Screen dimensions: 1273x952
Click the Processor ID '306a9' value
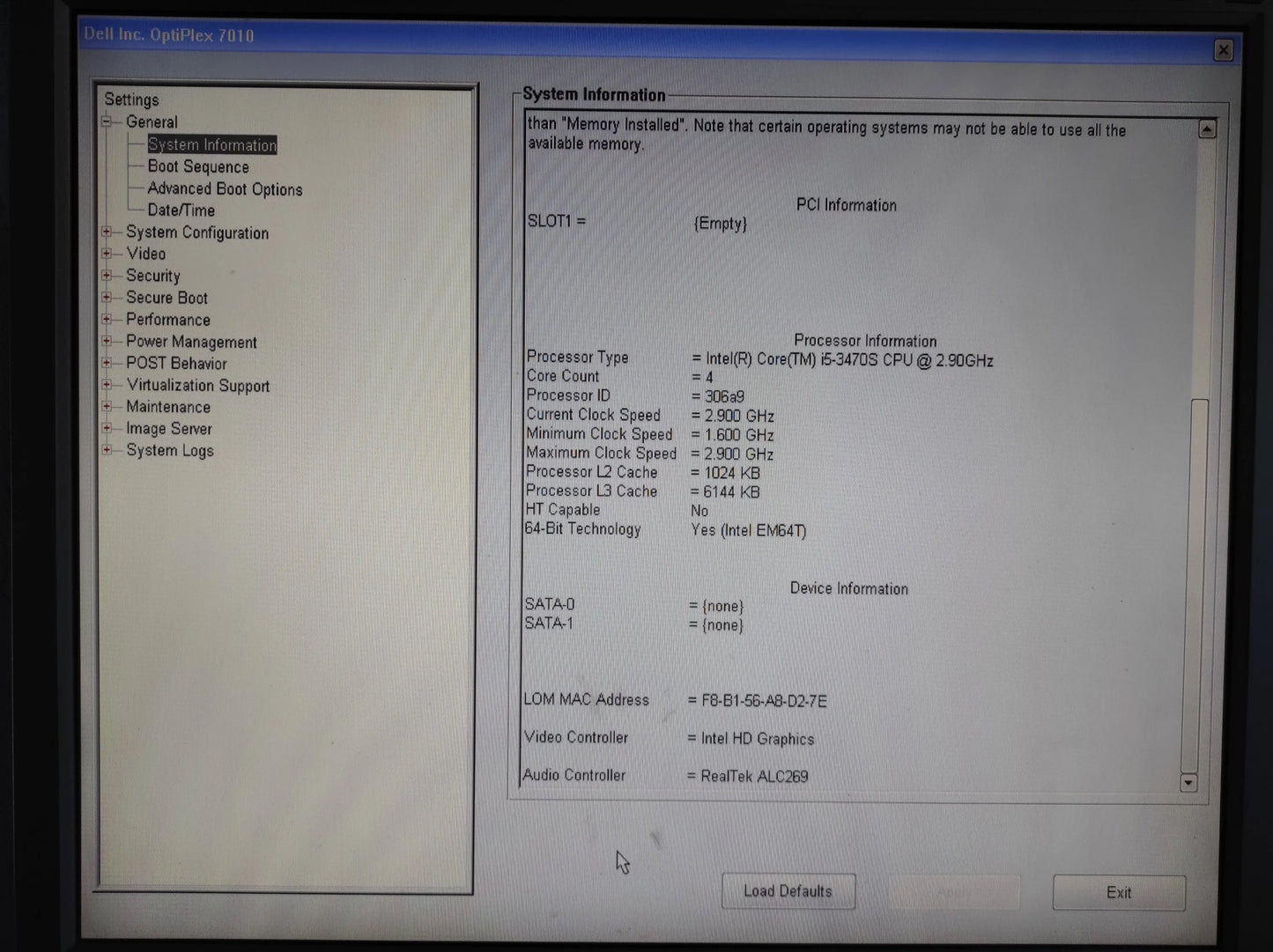point(724,396)
